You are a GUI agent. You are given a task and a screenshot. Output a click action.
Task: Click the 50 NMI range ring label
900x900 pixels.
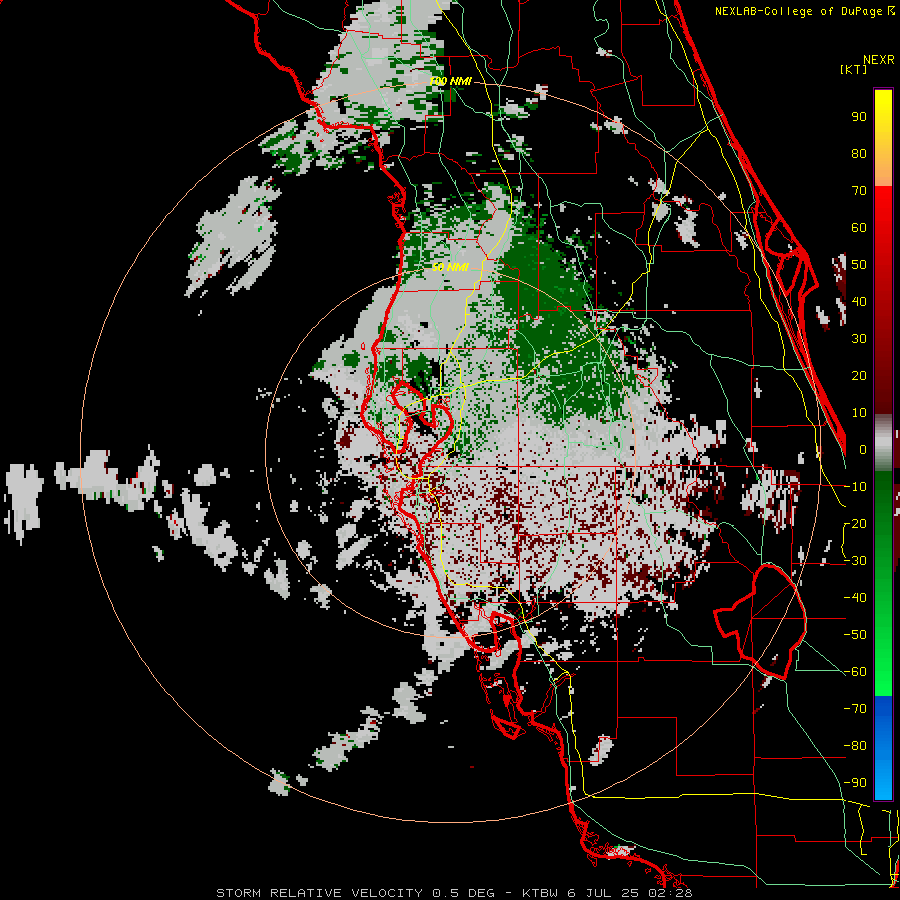450,267
